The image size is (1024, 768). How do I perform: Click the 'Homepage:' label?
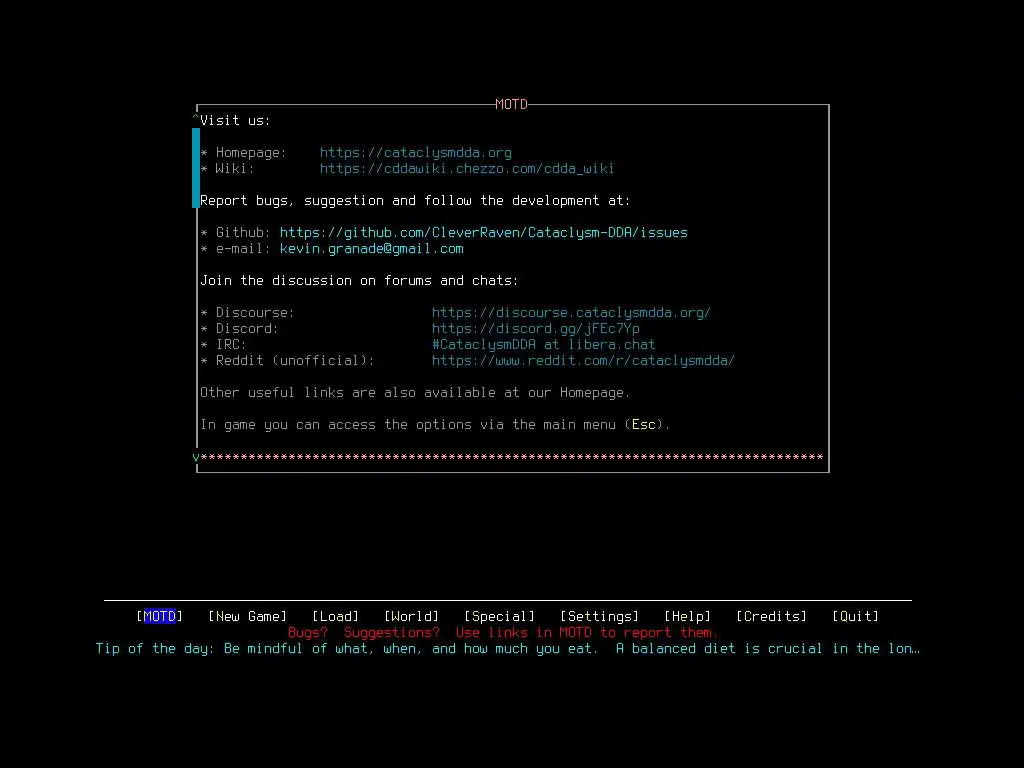click(251, 153)
